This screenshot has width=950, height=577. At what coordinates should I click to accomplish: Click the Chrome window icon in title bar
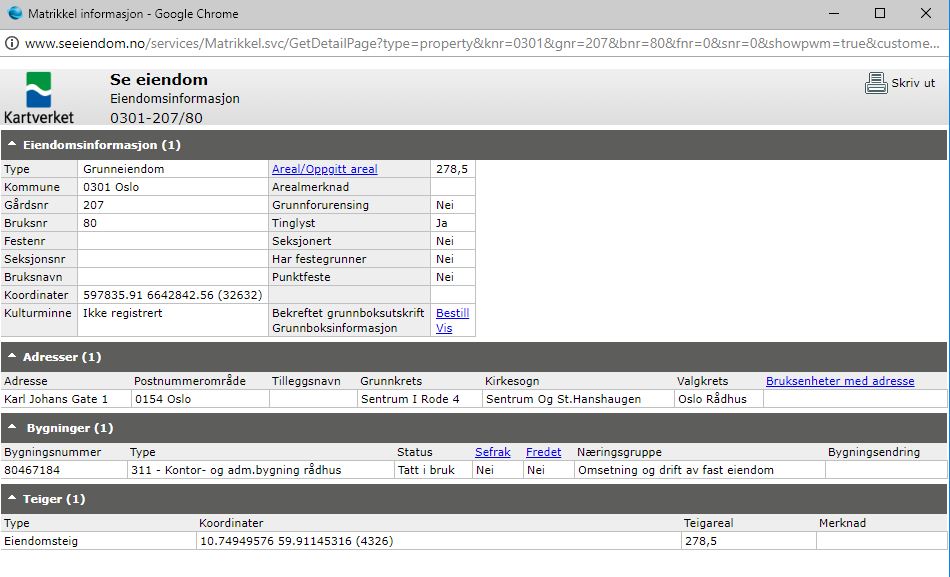[14, 13]
